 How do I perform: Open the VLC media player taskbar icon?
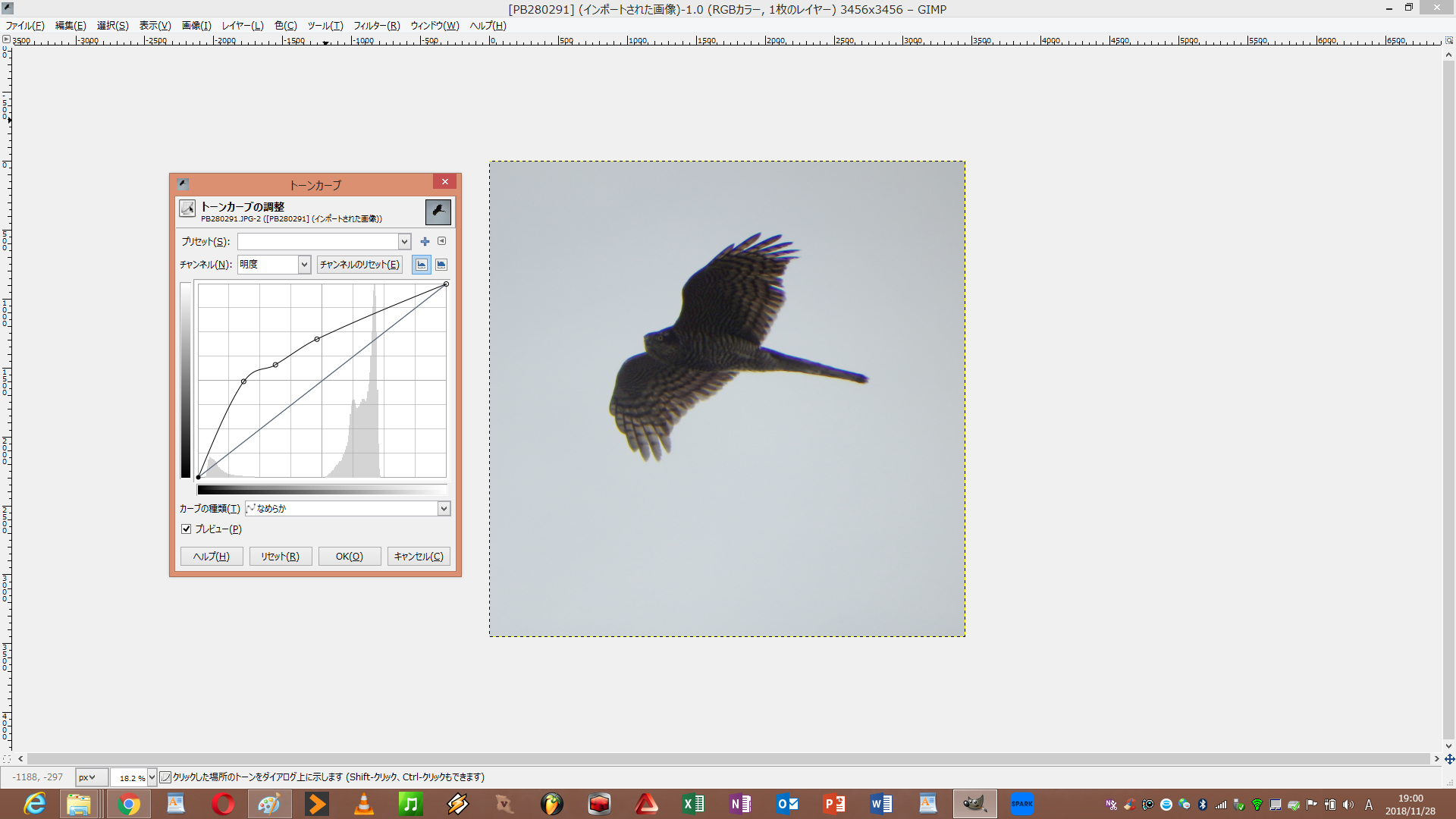(364, 804)
